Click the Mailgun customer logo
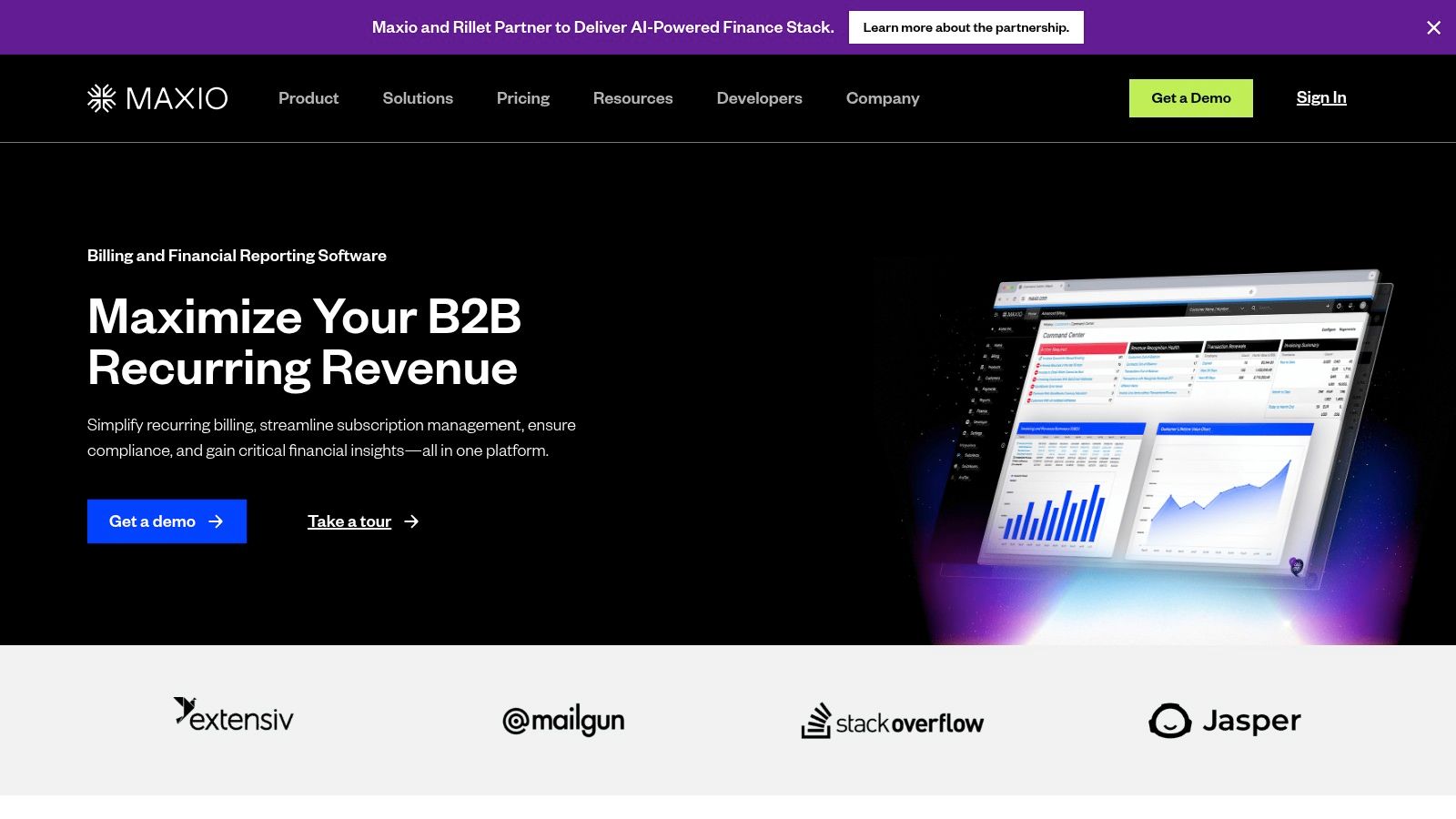This screenshot has height=819, width=1456. pos(563,721)
